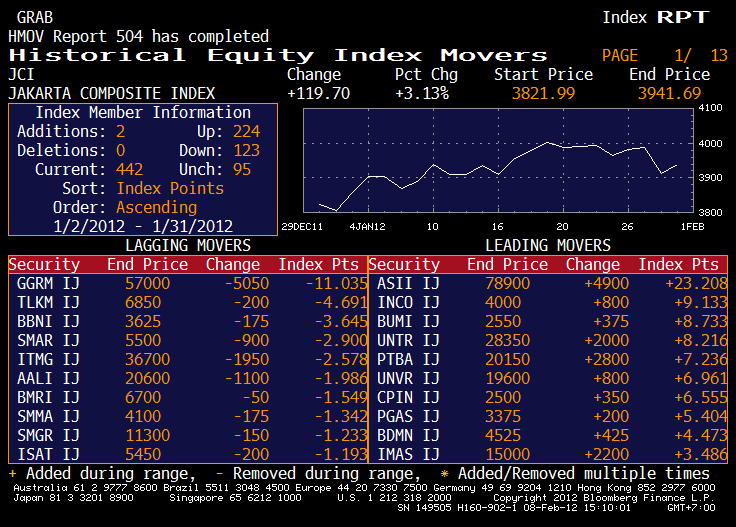Click Change column header in Lagging Movers table

pyautogui.click(x=232, y=265)
